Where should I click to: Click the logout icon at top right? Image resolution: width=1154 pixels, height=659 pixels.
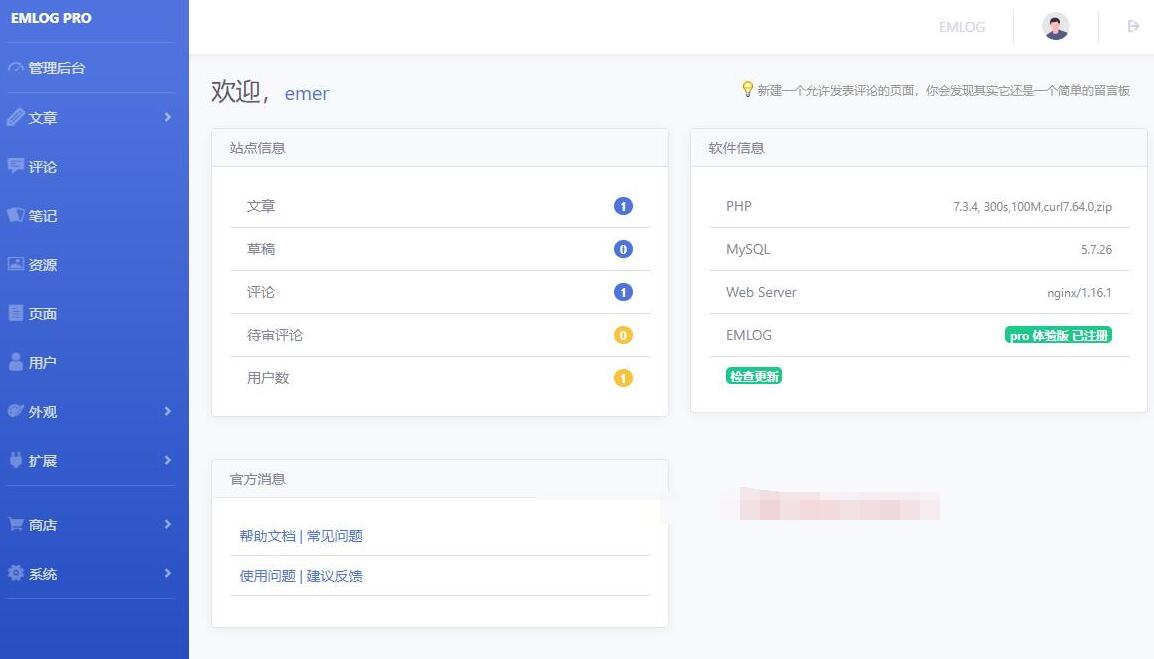[x=1132, y=26]
